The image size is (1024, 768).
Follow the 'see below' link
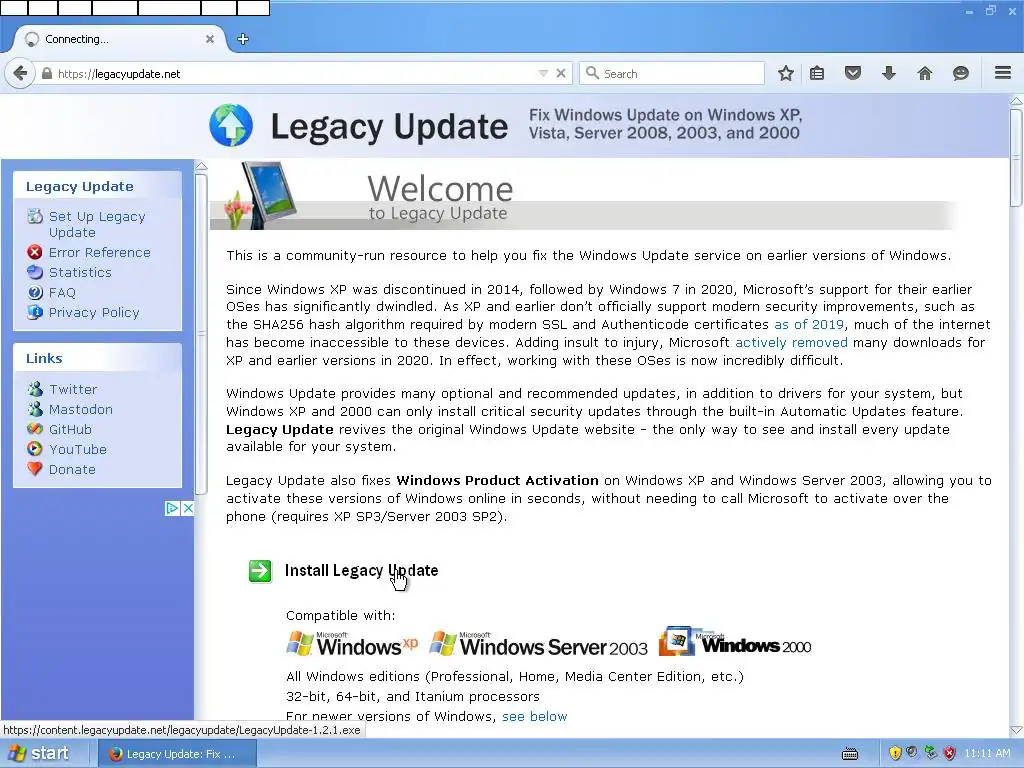coord(534,716)
